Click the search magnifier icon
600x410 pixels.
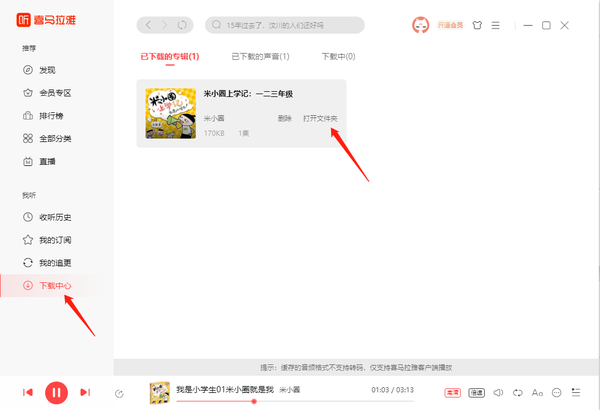(216, 25)
